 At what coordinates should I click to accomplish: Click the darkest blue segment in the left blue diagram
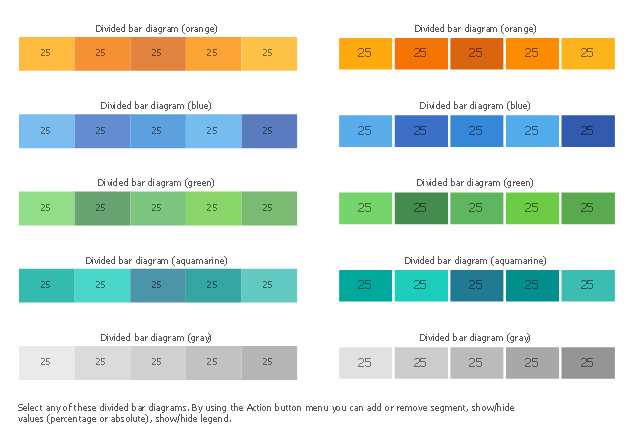pyautogui.click(x=268, y=131)
